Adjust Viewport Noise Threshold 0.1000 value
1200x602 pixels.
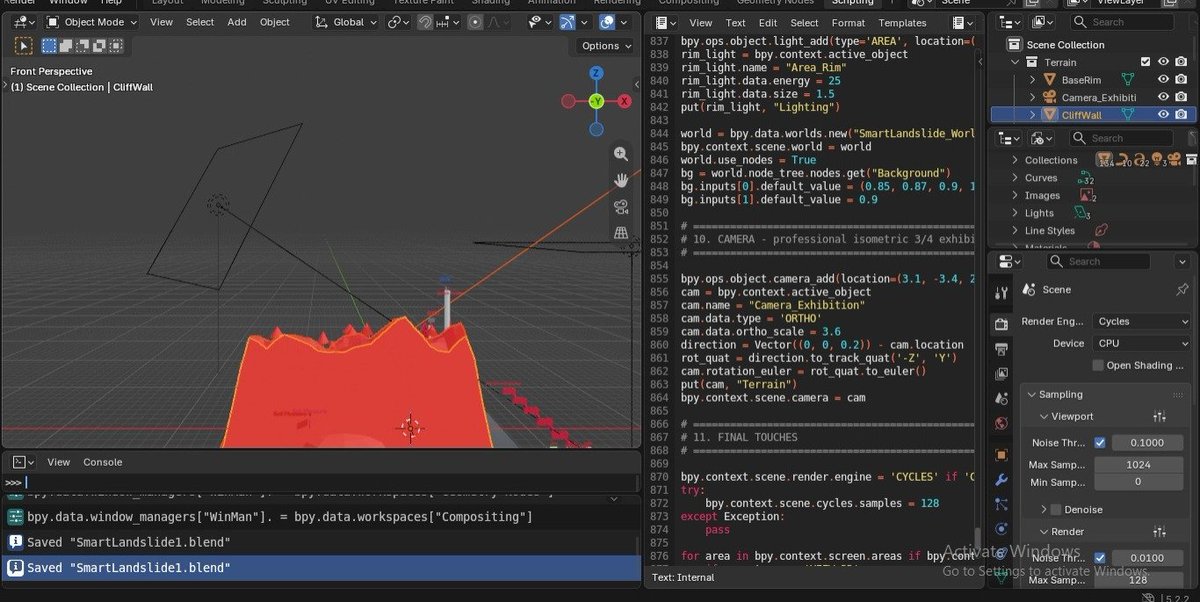tap(1148, 442)
